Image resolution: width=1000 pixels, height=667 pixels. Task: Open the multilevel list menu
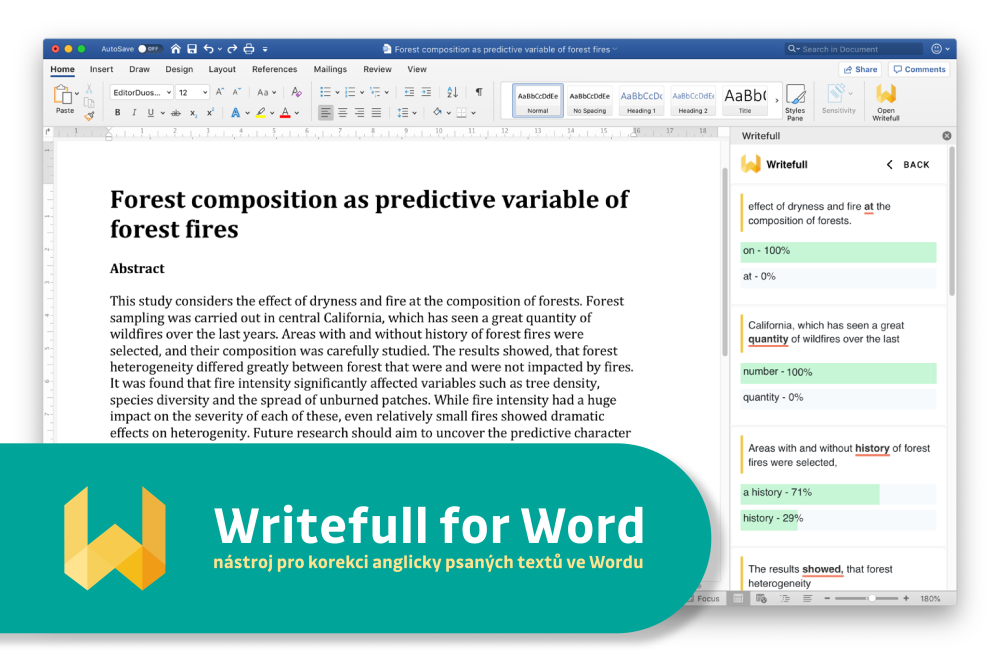coord(379,92)
